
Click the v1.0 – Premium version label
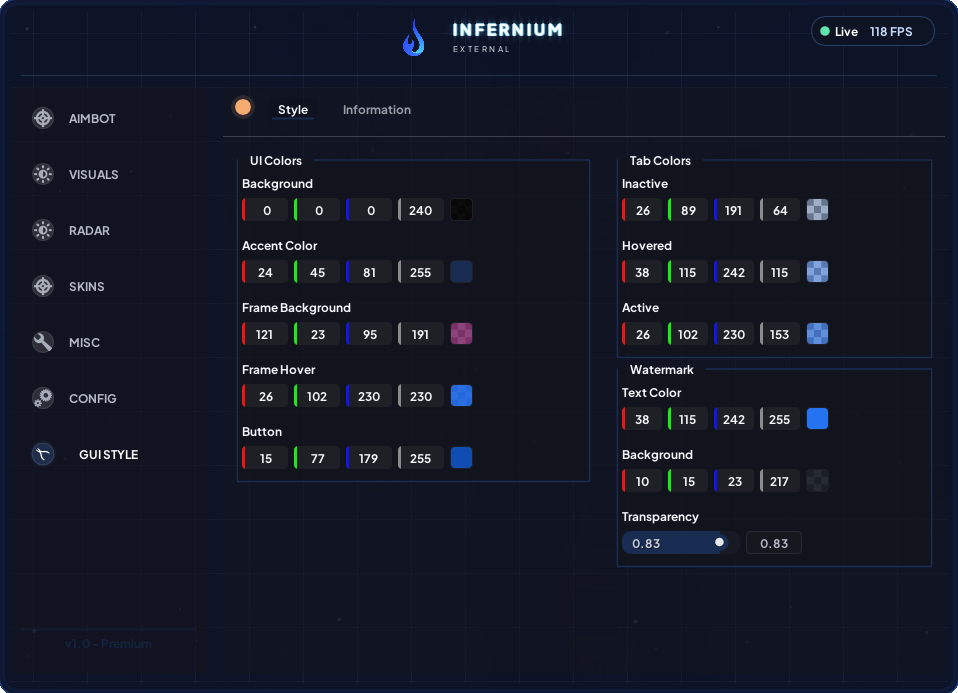[108, 644]
